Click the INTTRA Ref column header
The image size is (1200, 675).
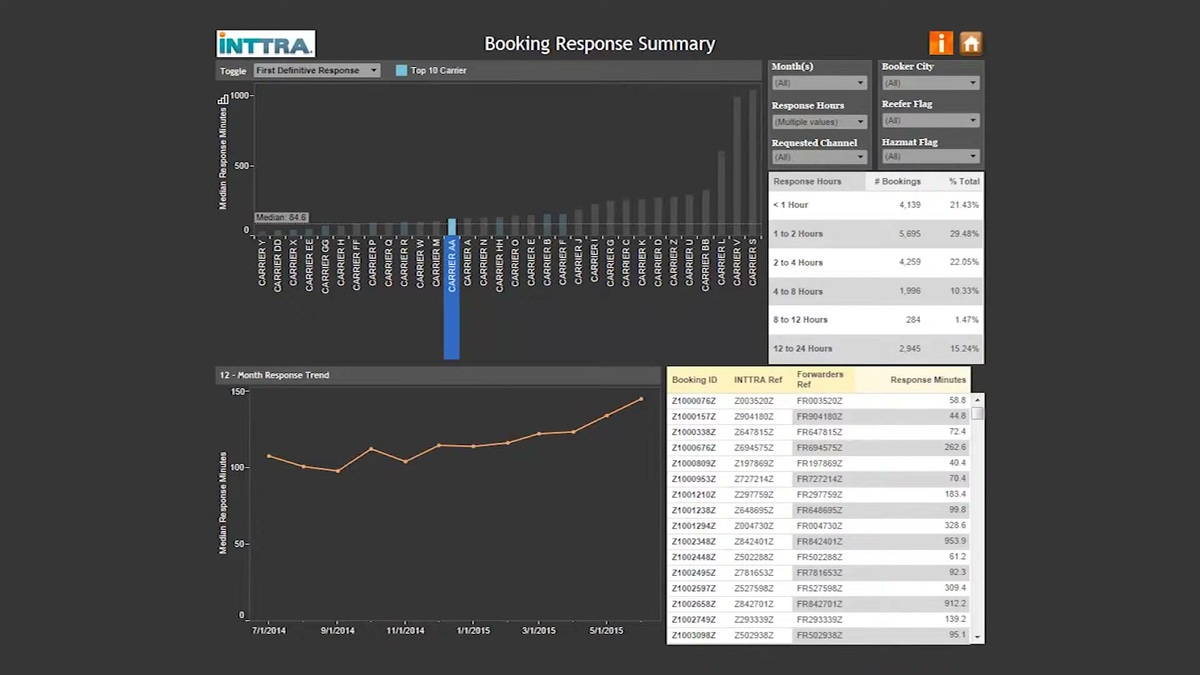coord(758,380)
